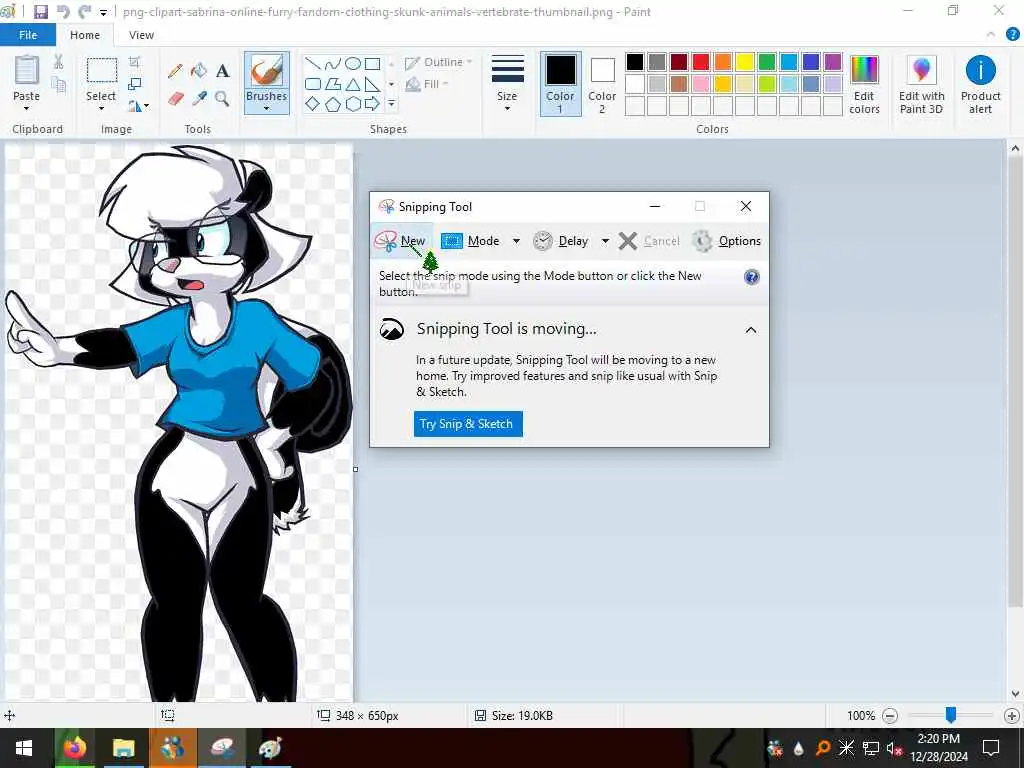Click the Save icon in quick access toolbar

pos(40,12)
